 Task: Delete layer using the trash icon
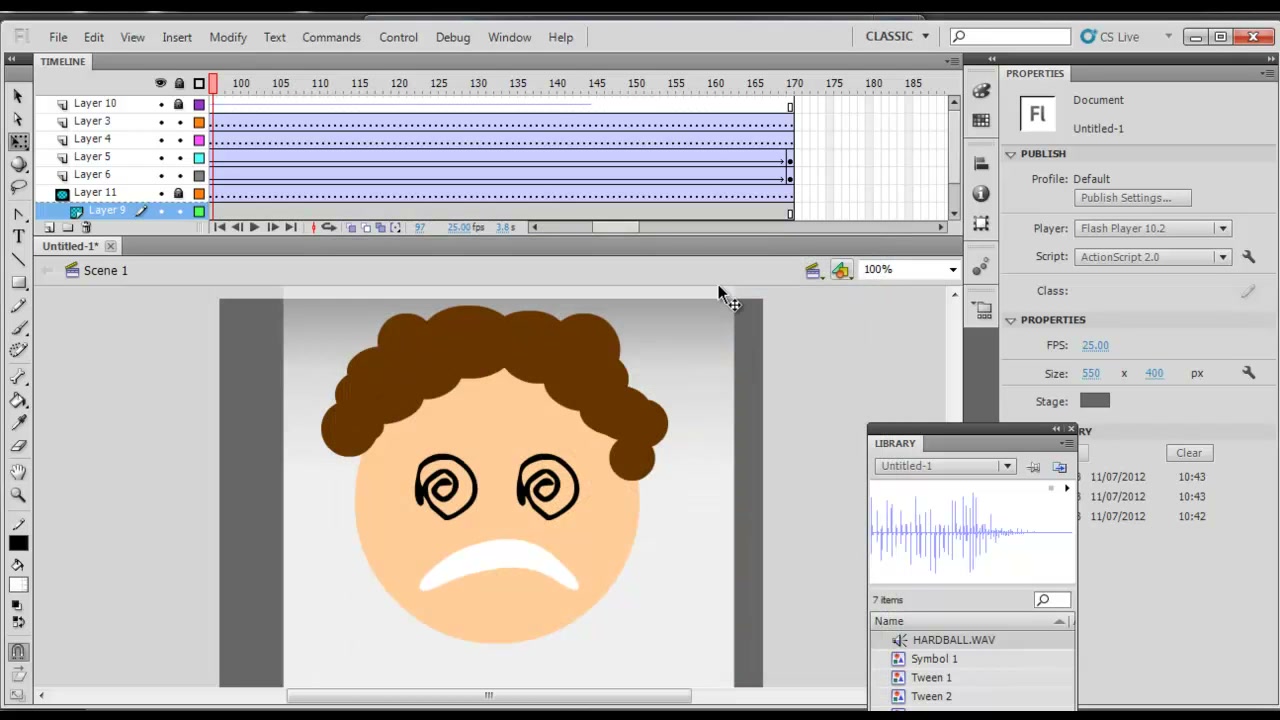pos(86,228)
